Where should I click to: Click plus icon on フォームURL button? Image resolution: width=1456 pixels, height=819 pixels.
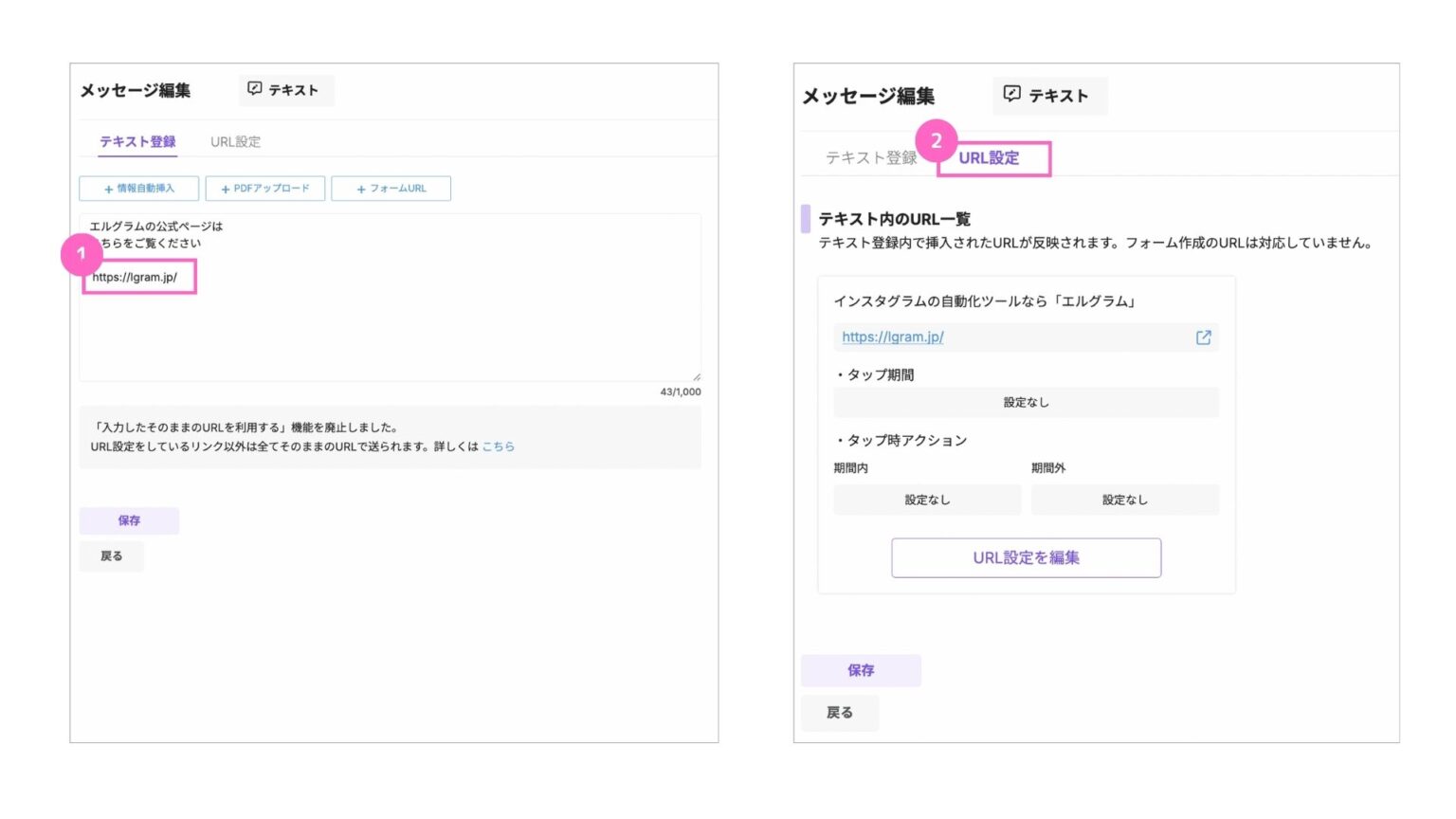[361, 190]
